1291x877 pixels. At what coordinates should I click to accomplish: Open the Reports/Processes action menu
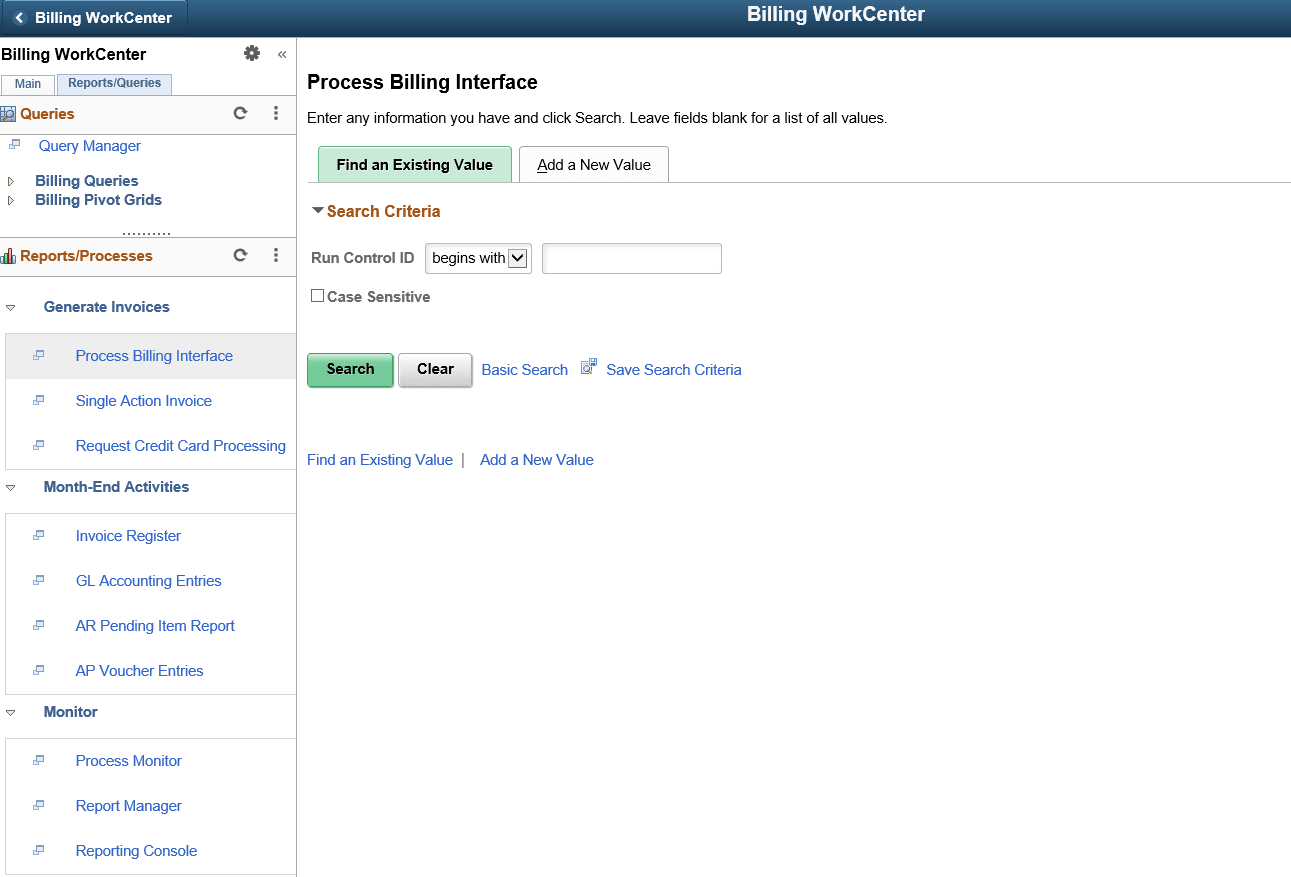276,256
